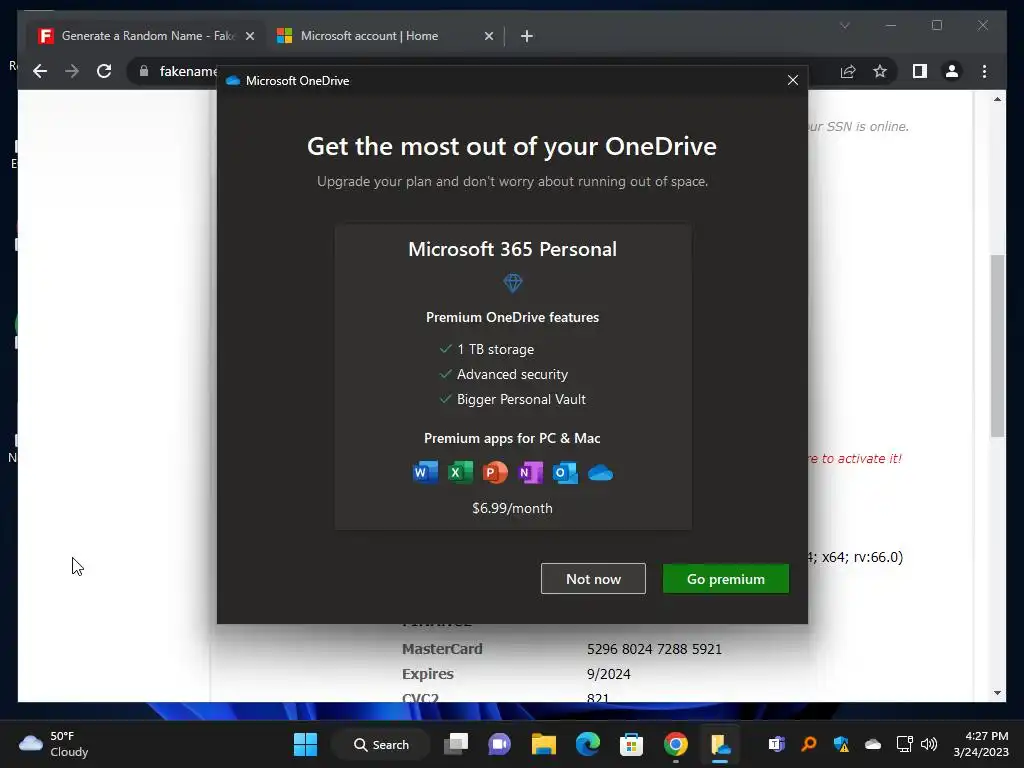Click the Expires value 9/2024

609,673
